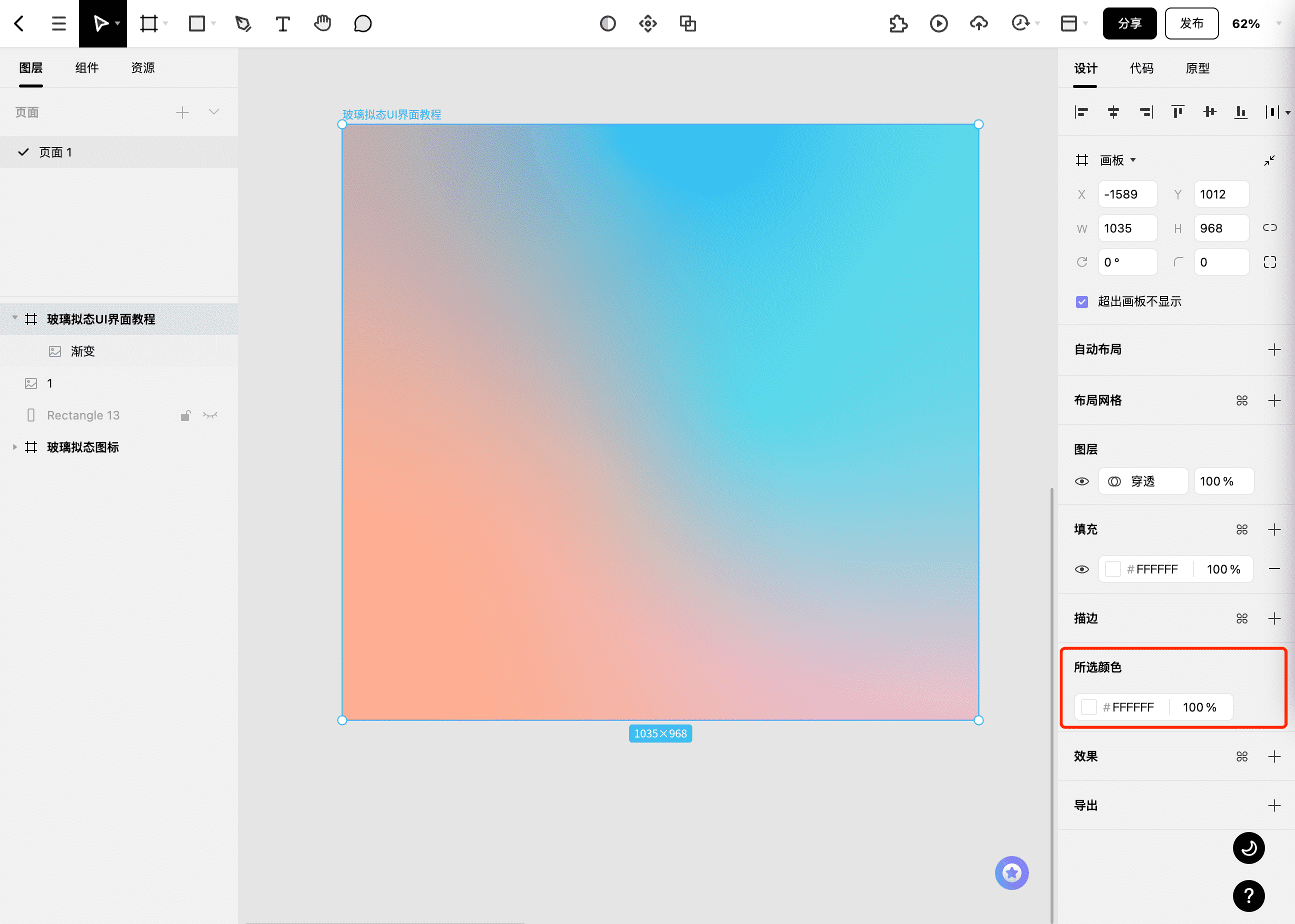This screenshot has height=924, width=1295.
Task: Align bottom edges icon
Action: pyautogui.click(x=1241, y=112)
